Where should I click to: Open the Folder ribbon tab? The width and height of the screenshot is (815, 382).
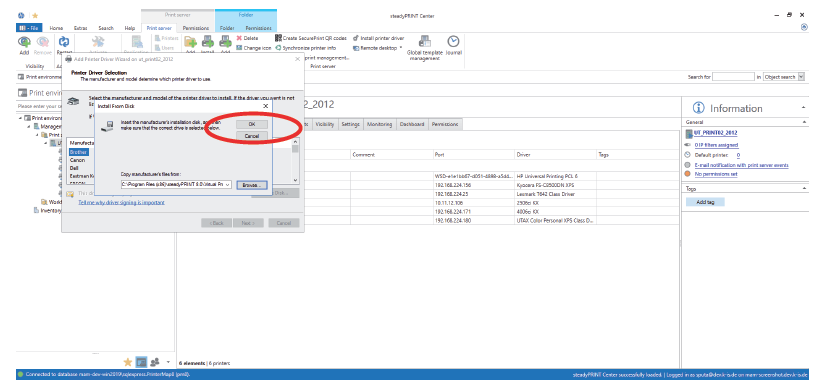click(227, 28)
